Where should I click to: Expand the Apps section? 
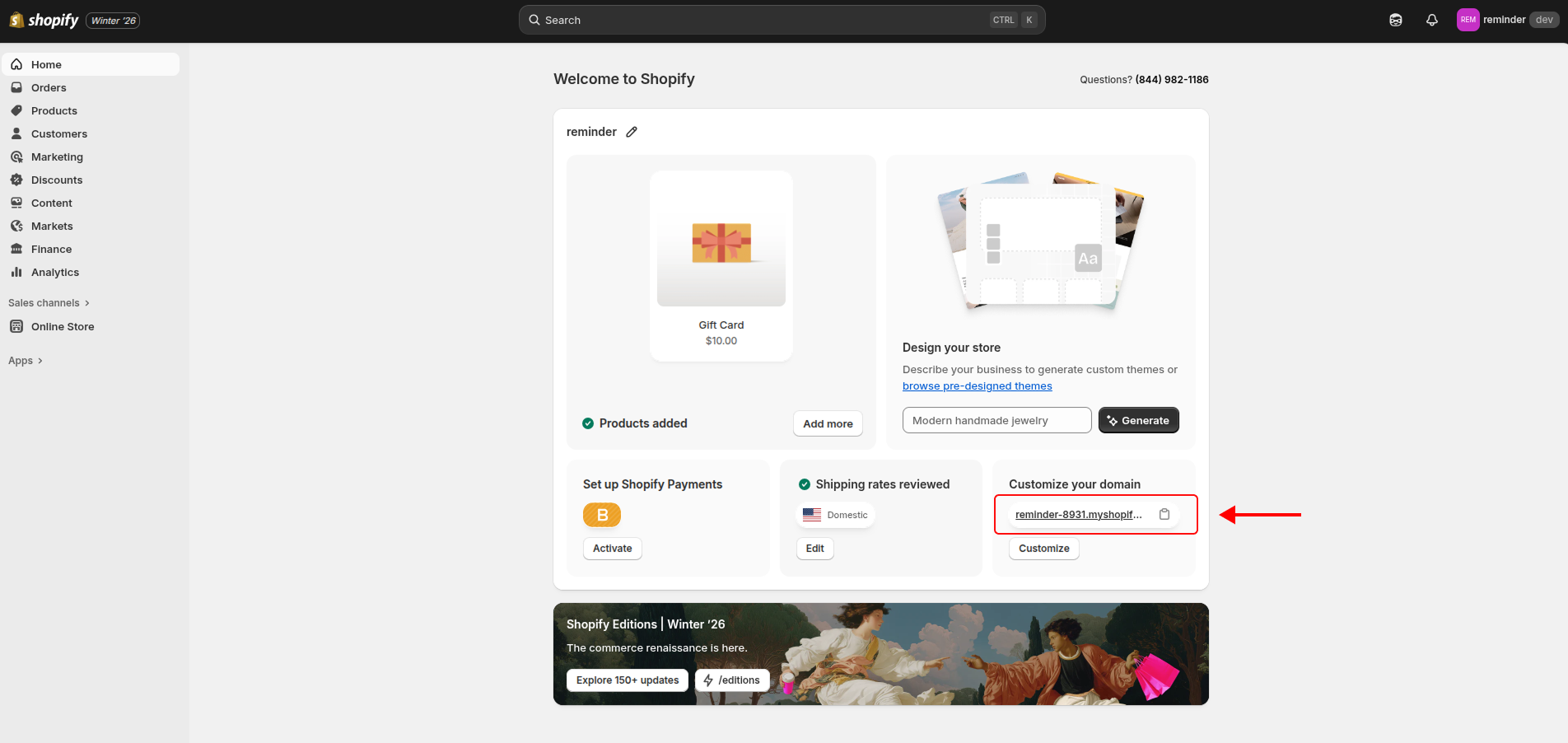(26, 361)
